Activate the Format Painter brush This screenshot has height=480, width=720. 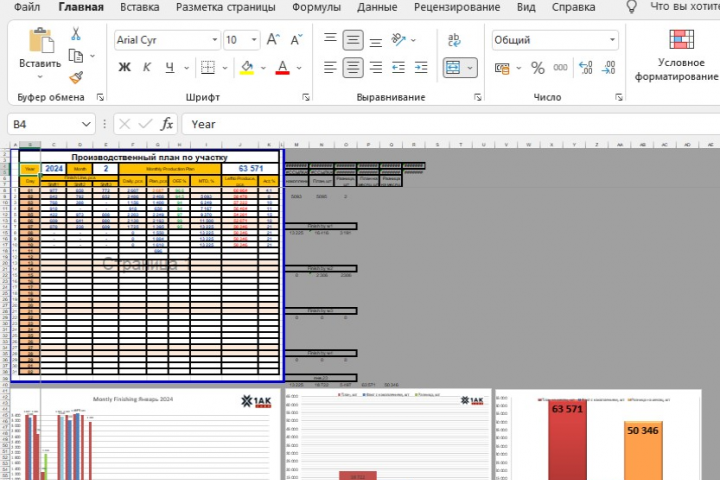76,77
